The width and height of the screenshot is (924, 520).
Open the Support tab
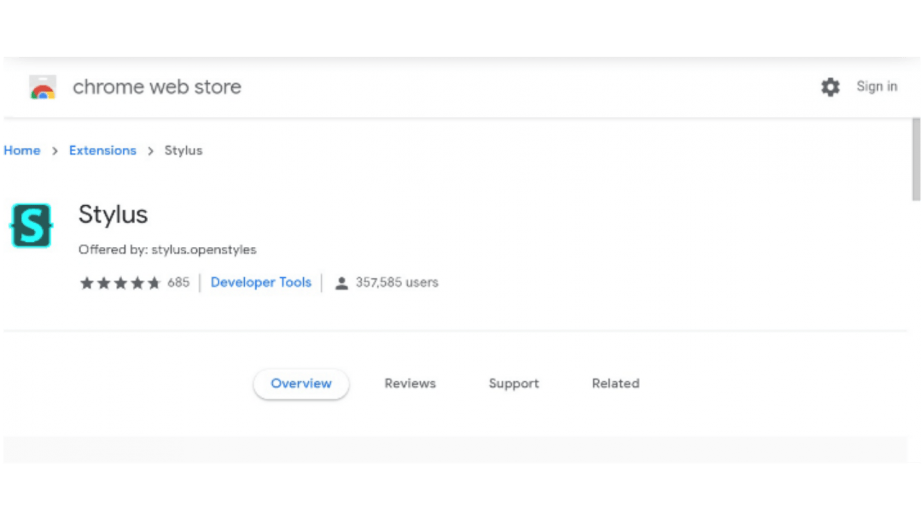click(514, 384)
